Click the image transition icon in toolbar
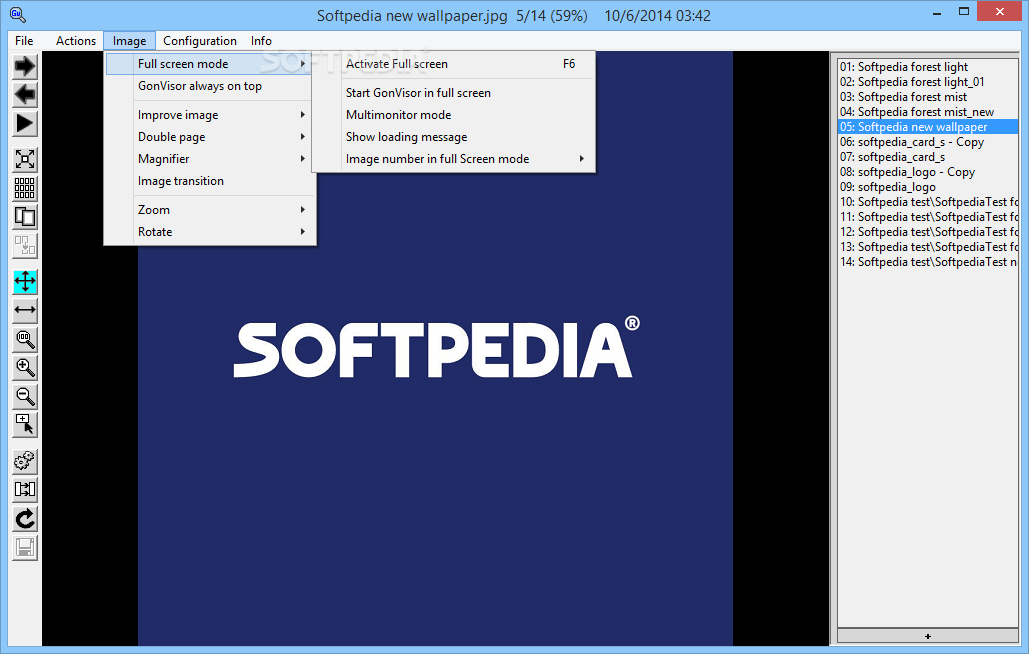Image resolution: width=1029 pixels, height=654 pixels. (x=25, y=490)
